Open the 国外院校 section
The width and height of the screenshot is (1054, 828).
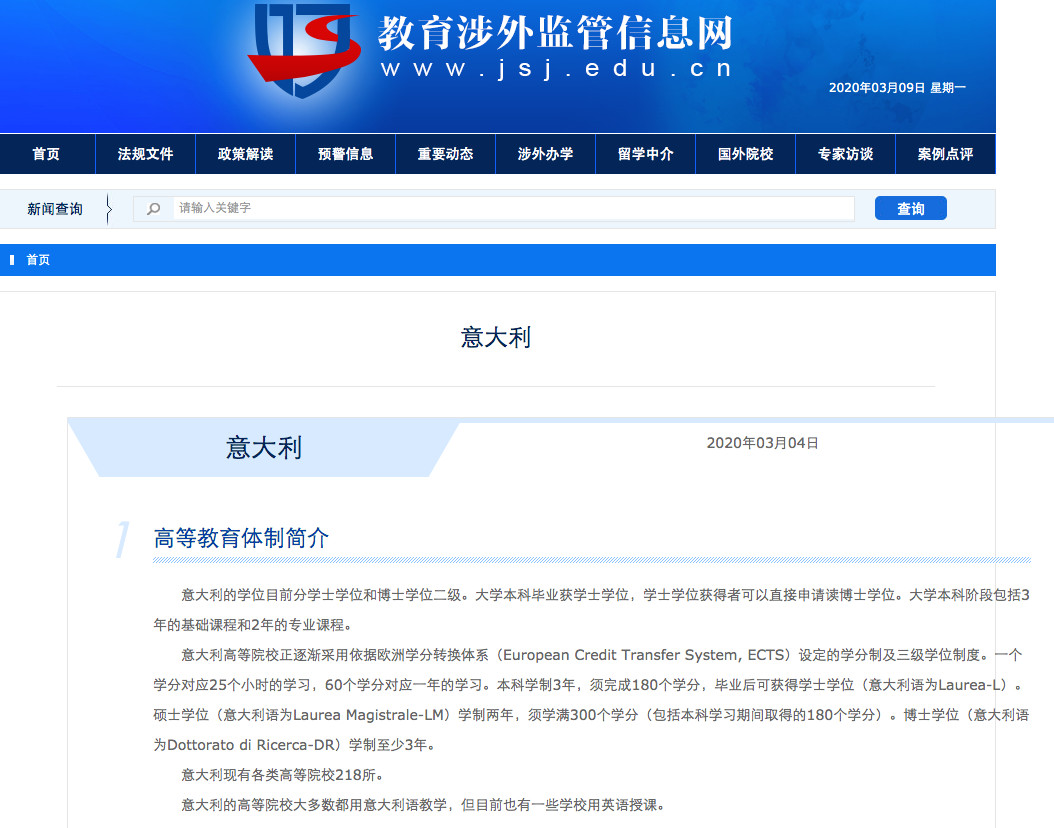pyautogui.click(x=745, y=154)
